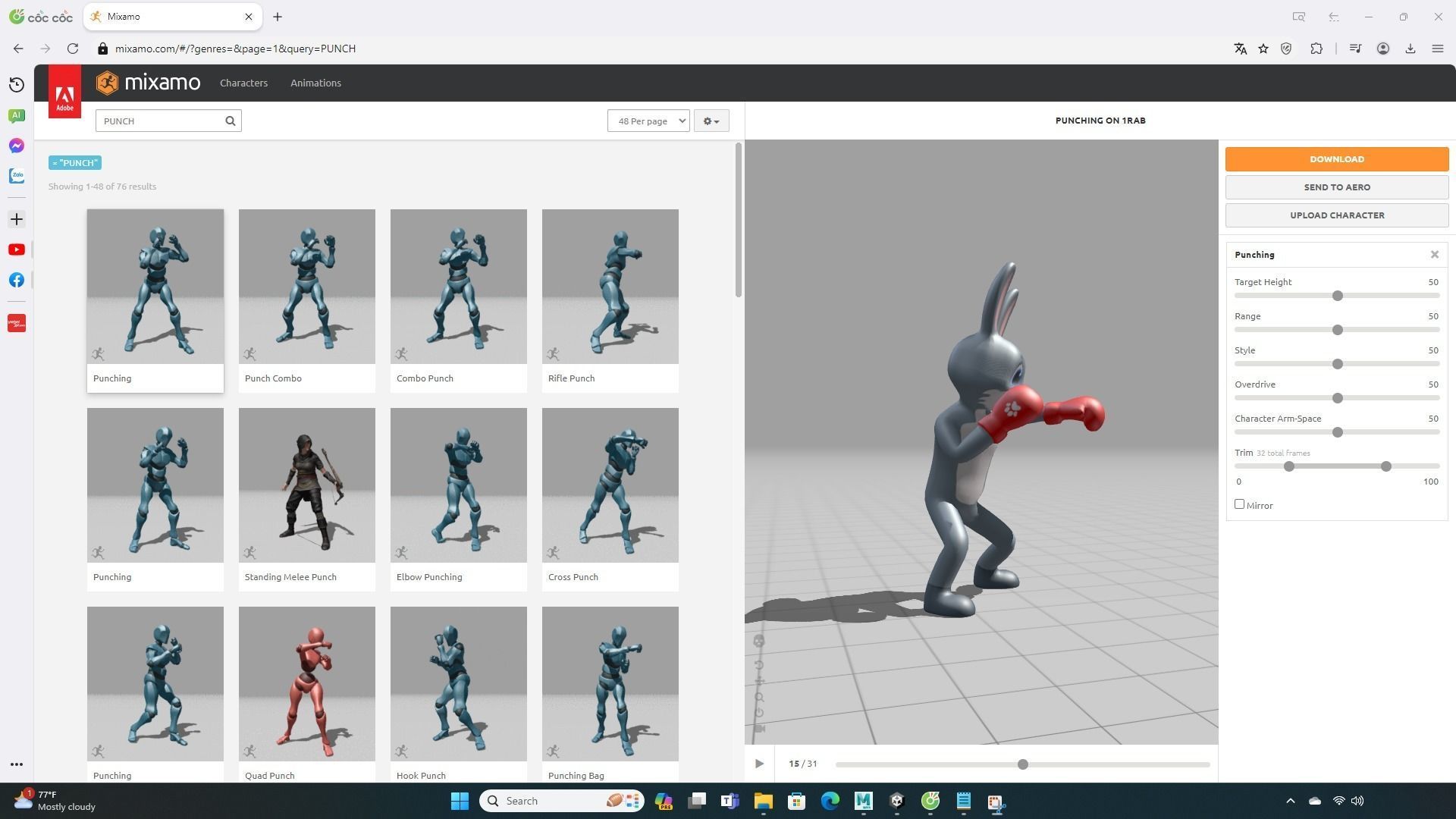Open the 48 Per page dropdown
Image resolution: width=1456 pixels, height=819 pixels.
(x=648, y=121)
